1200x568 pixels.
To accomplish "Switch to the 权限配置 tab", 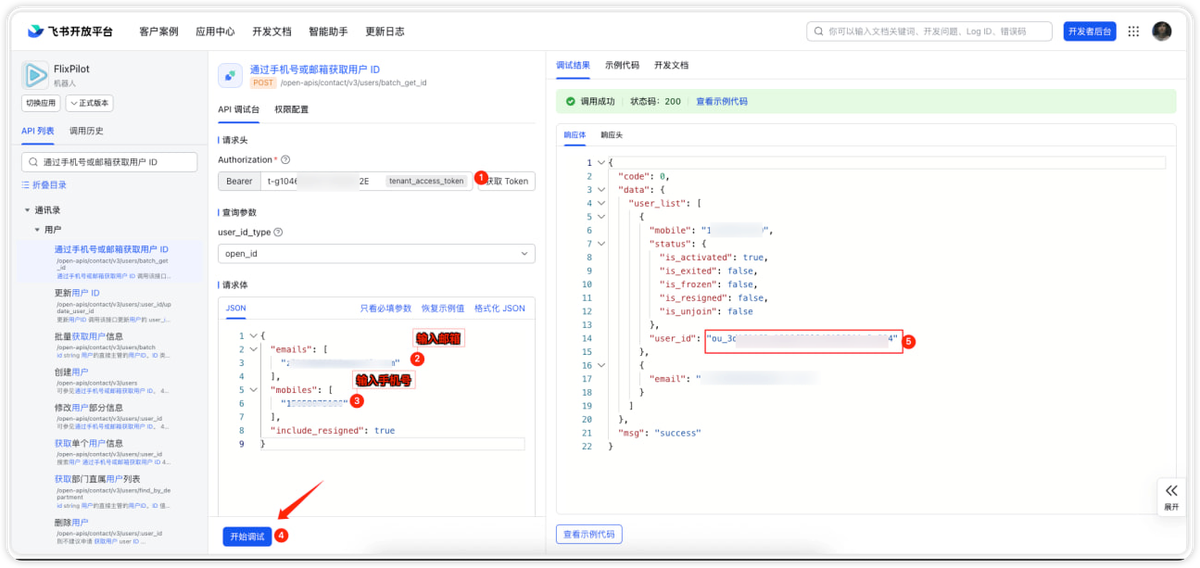I will 291,109.
